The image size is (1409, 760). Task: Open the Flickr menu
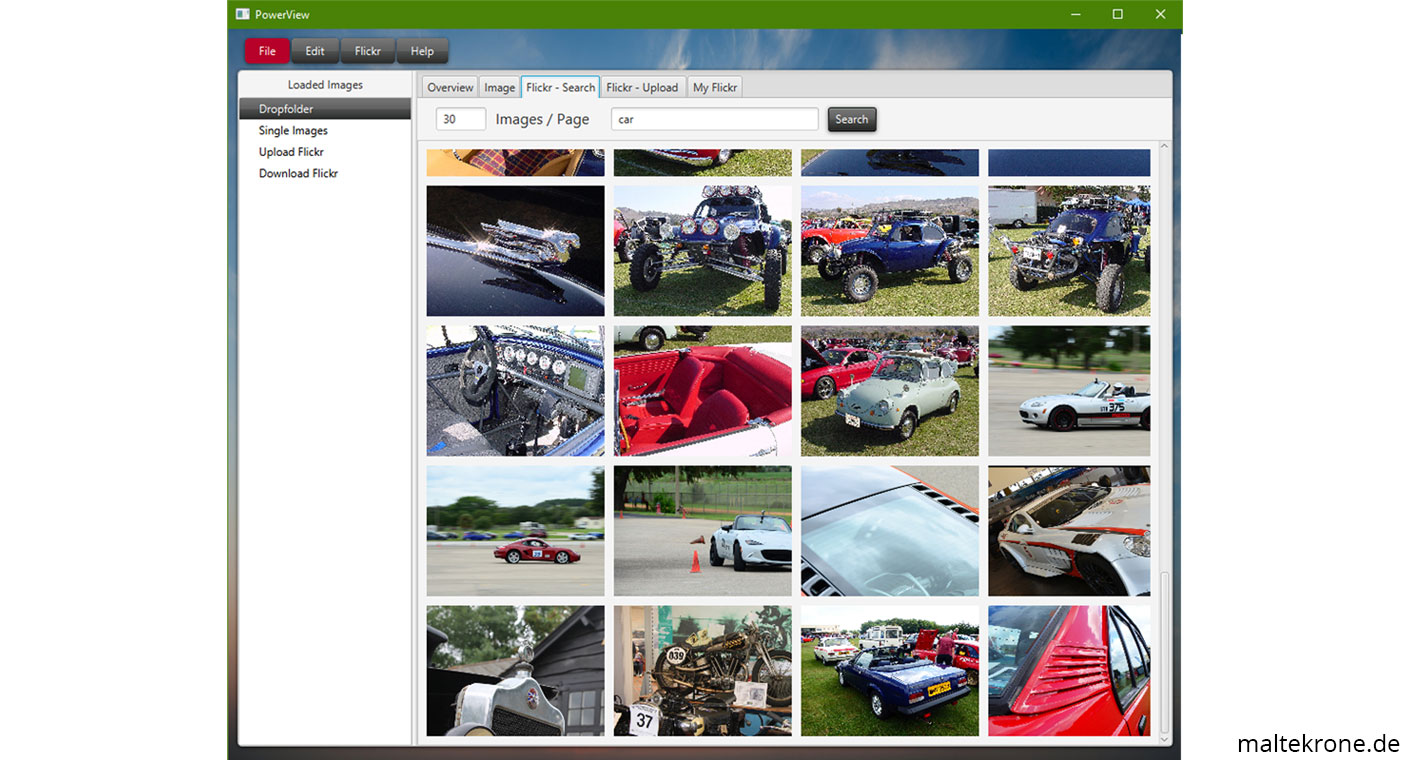(368, 51)
